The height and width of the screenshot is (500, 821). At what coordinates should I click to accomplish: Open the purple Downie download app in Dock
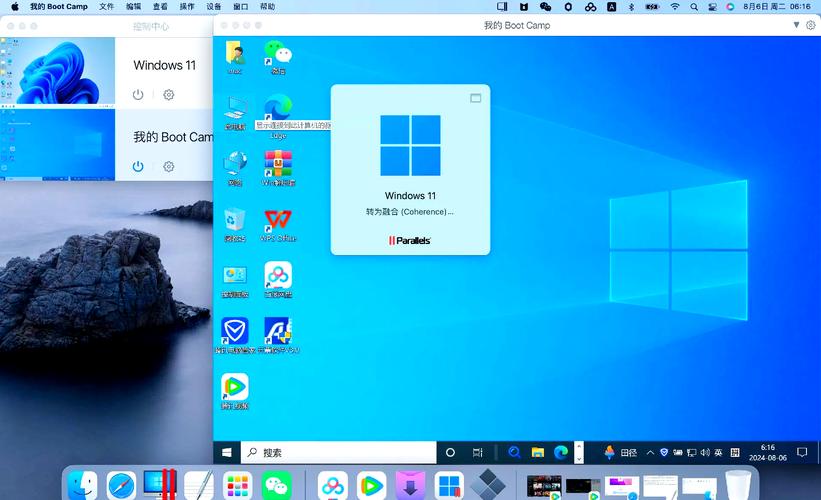click(410, 485)
